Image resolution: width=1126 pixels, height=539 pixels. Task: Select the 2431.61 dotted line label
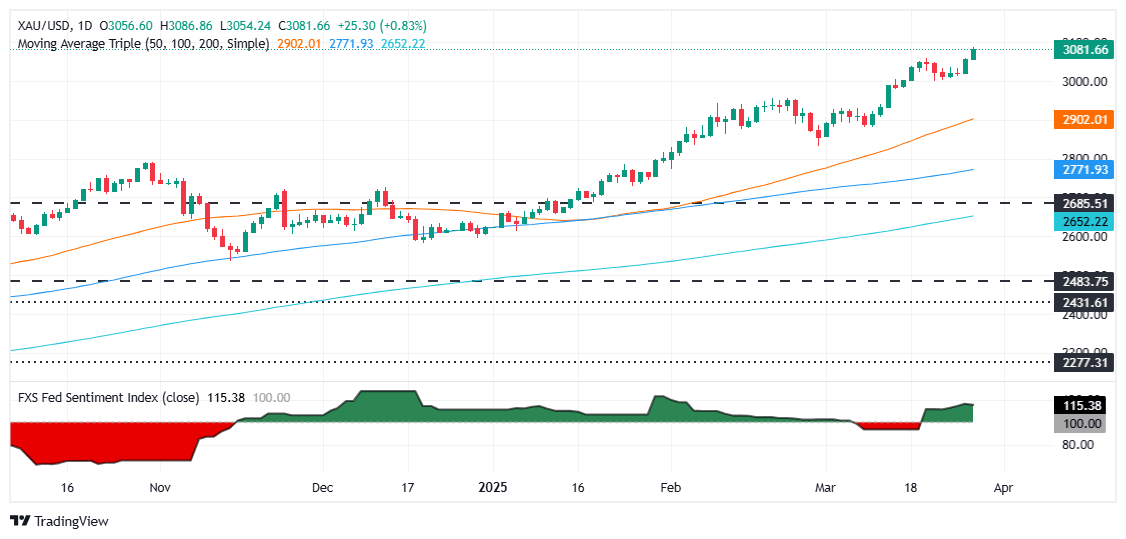[1085, 302]
